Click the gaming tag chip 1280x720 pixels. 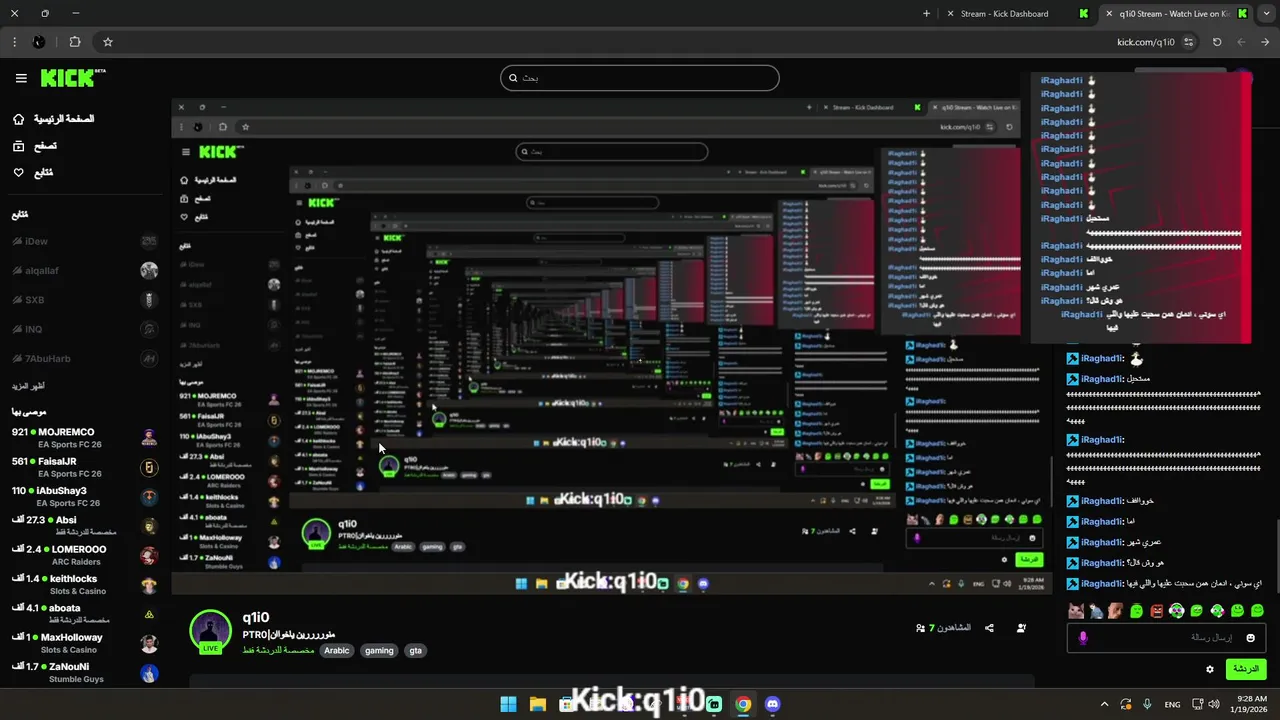coord(379,651)
